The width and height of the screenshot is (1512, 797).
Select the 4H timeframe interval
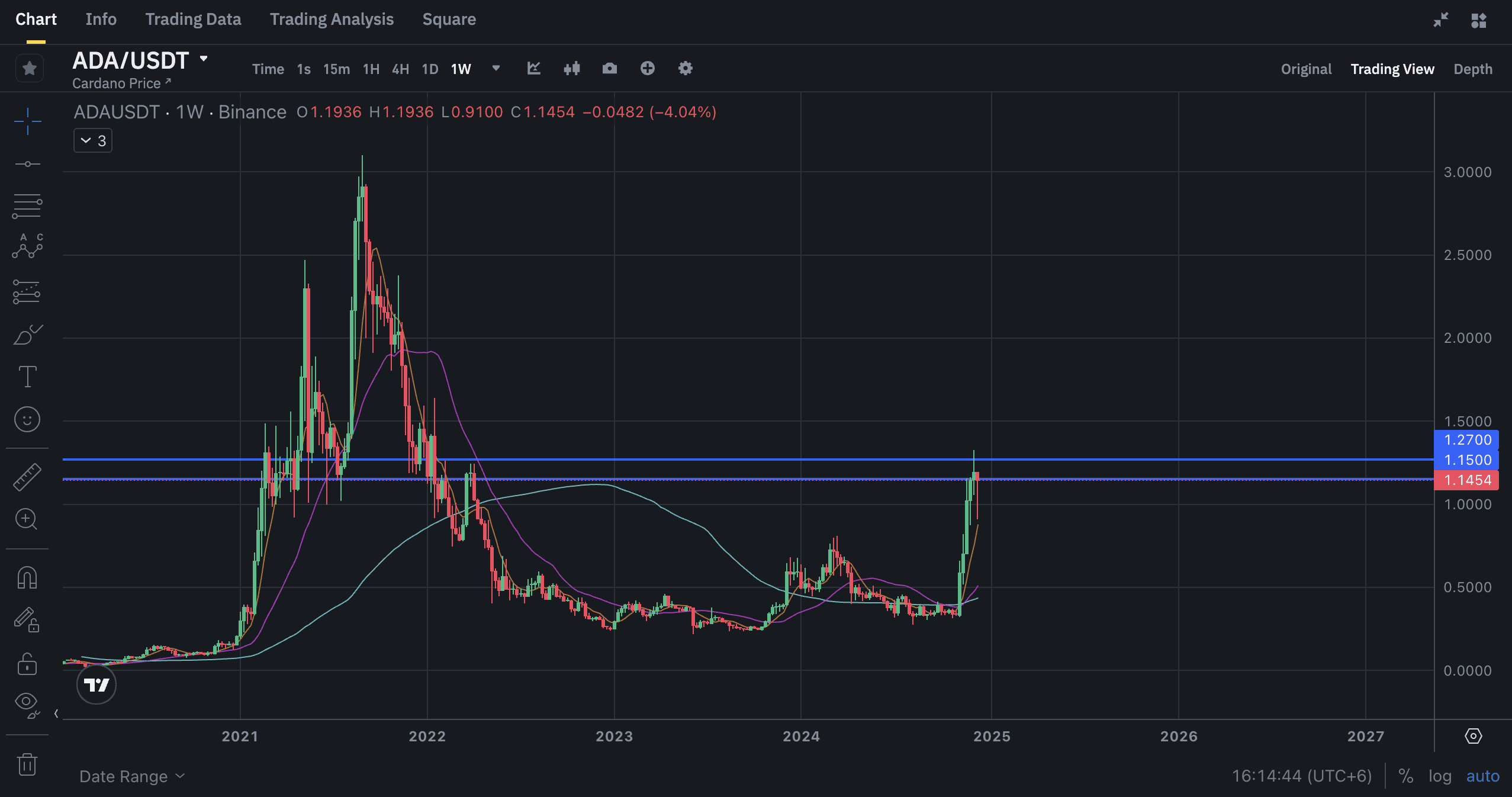pos(400,69)
